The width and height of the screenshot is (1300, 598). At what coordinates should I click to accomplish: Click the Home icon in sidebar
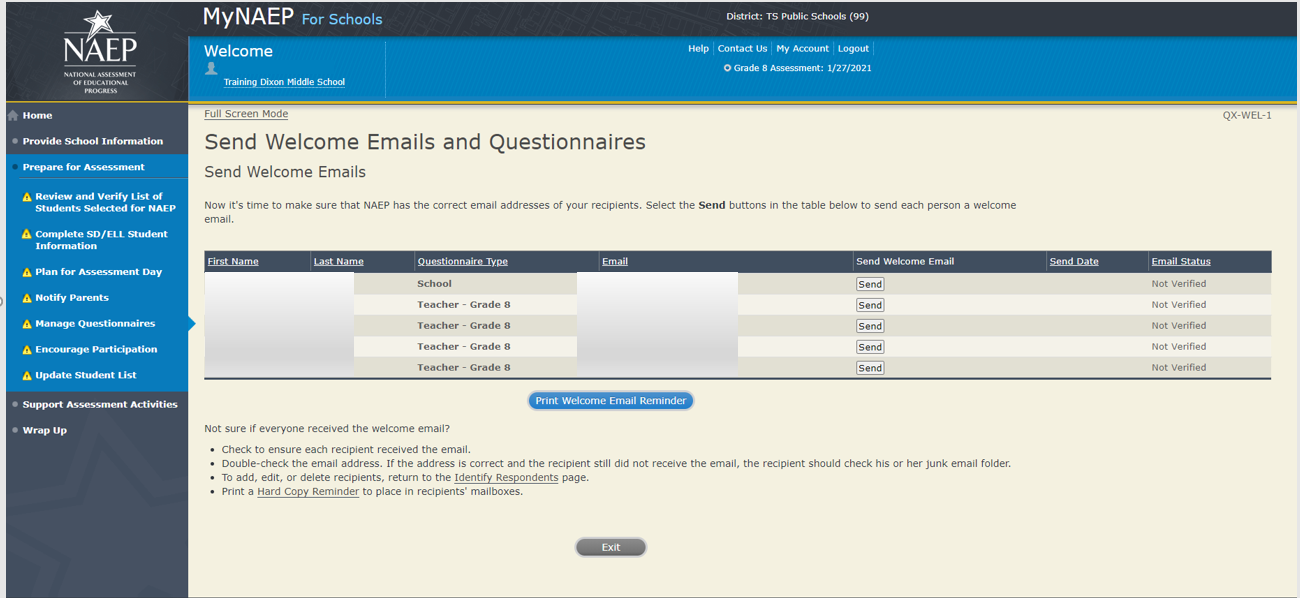pyautogui.click(x=13, y=116)
